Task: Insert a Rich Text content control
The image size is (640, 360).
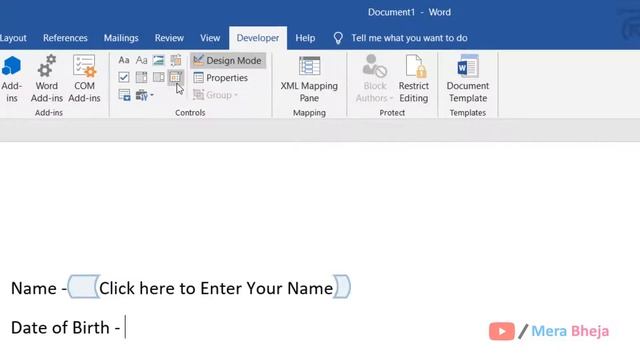Action: [x=124, y=60]
